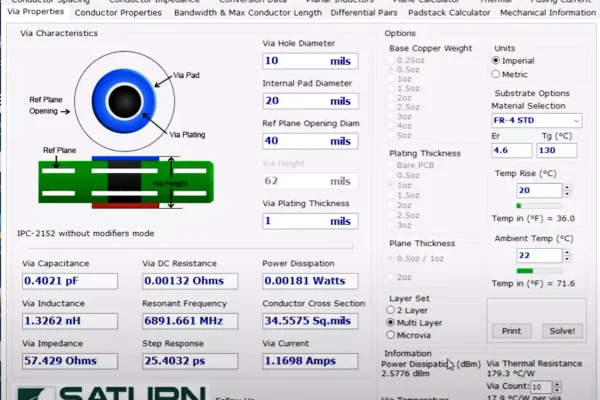
Task: Click the Internal Pad Diameter field
Action: tap(310, 101)
